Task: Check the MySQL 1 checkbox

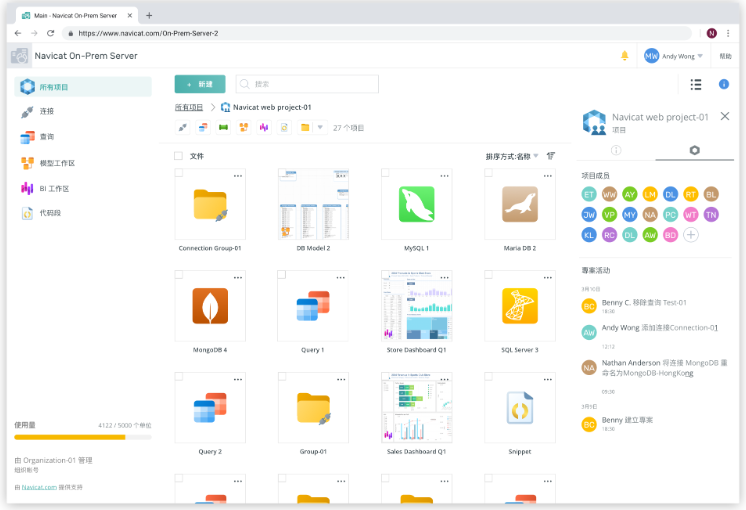Action: click(x=385, y=173)
